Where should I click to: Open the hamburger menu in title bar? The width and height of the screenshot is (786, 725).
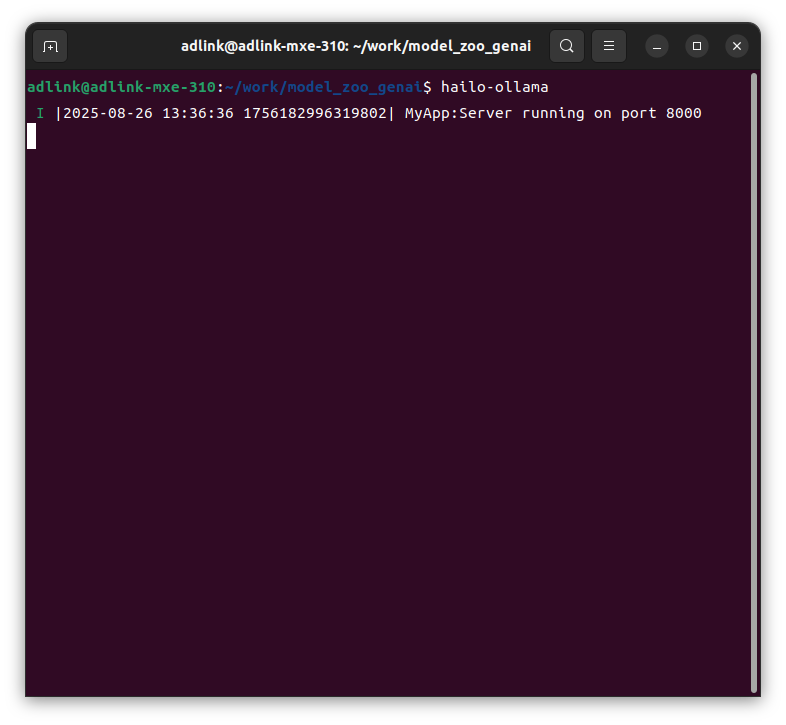point(609,46)
